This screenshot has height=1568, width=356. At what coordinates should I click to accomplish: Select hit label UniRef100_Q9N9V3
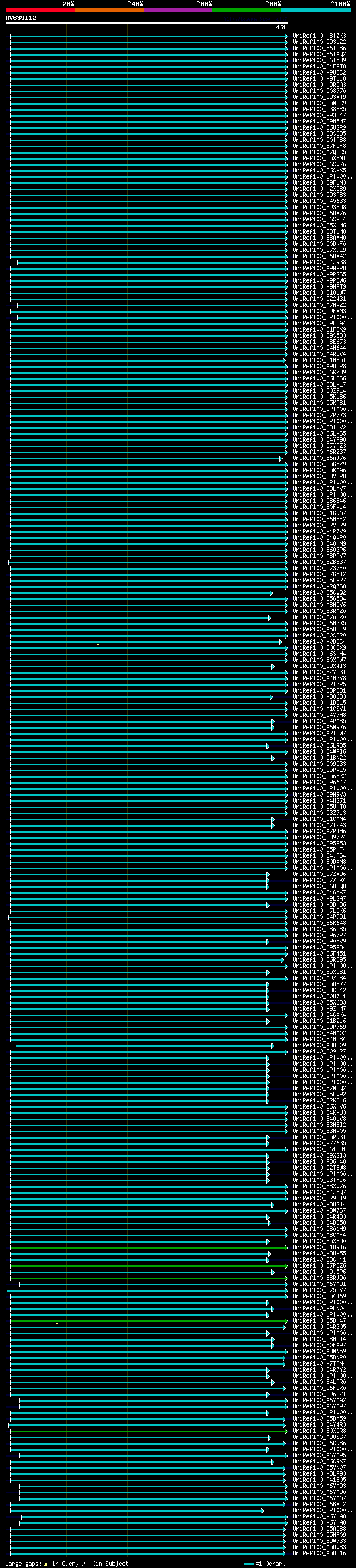[319, 794]
